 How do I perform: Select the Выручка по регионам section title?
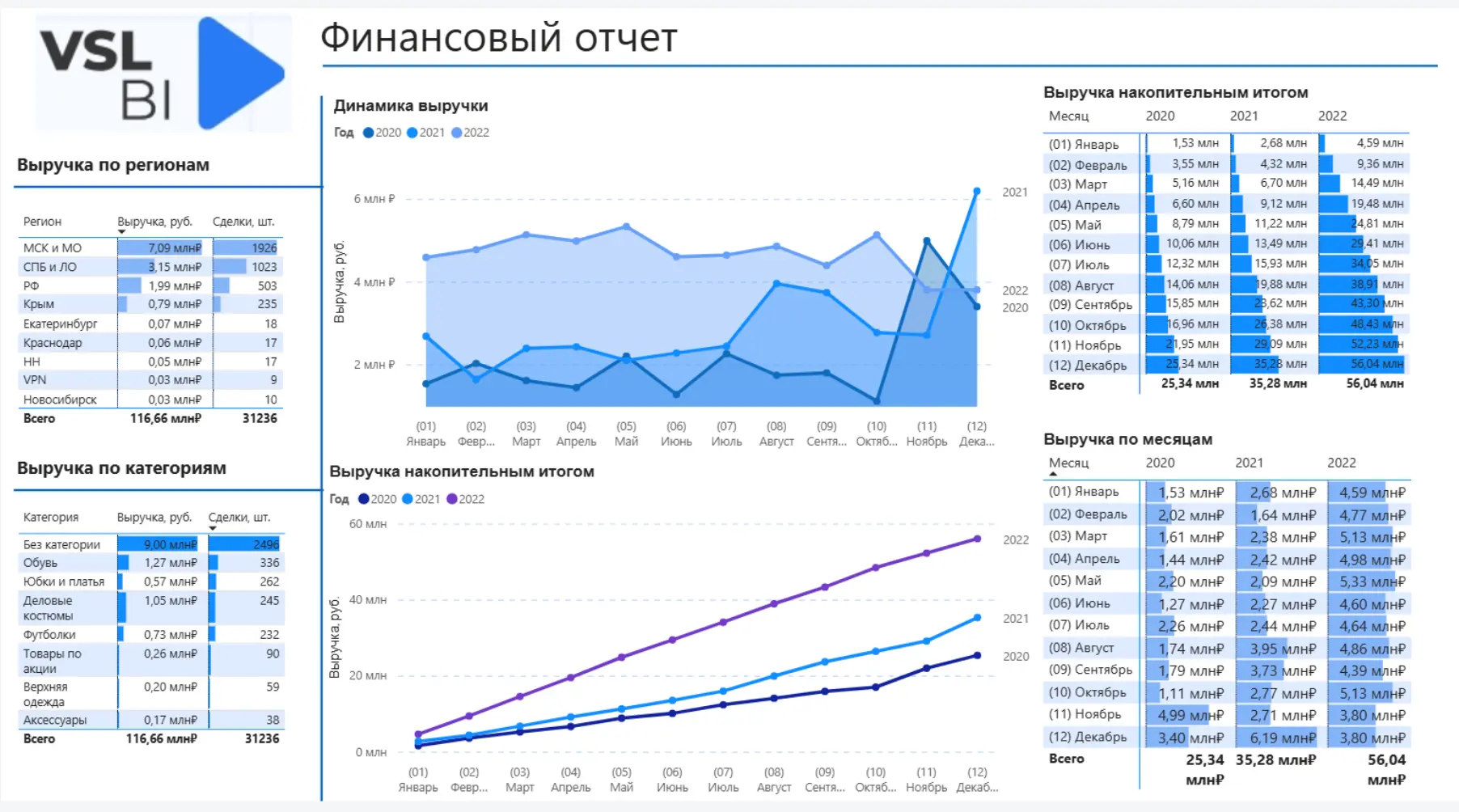(x=112, y=165)
